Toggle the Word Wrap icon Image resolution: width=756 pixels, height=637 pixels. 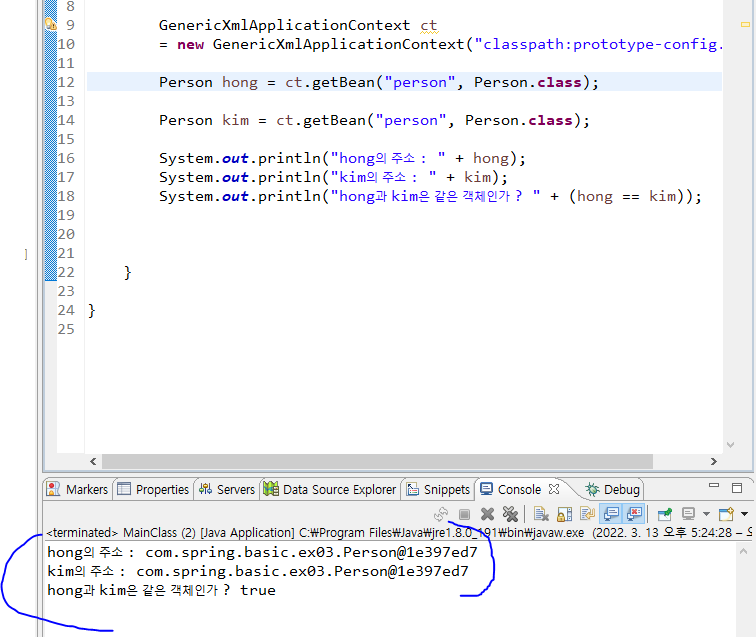(x=587, y=515)
